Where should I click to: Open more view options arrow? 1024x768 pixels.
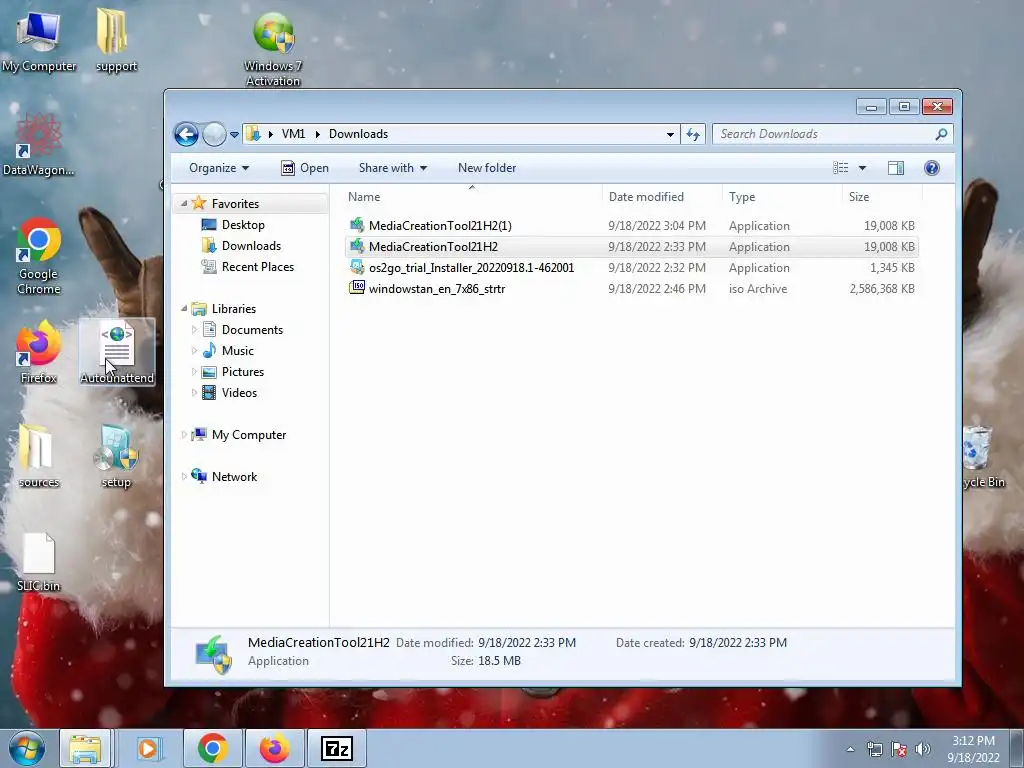coord(862,168)
